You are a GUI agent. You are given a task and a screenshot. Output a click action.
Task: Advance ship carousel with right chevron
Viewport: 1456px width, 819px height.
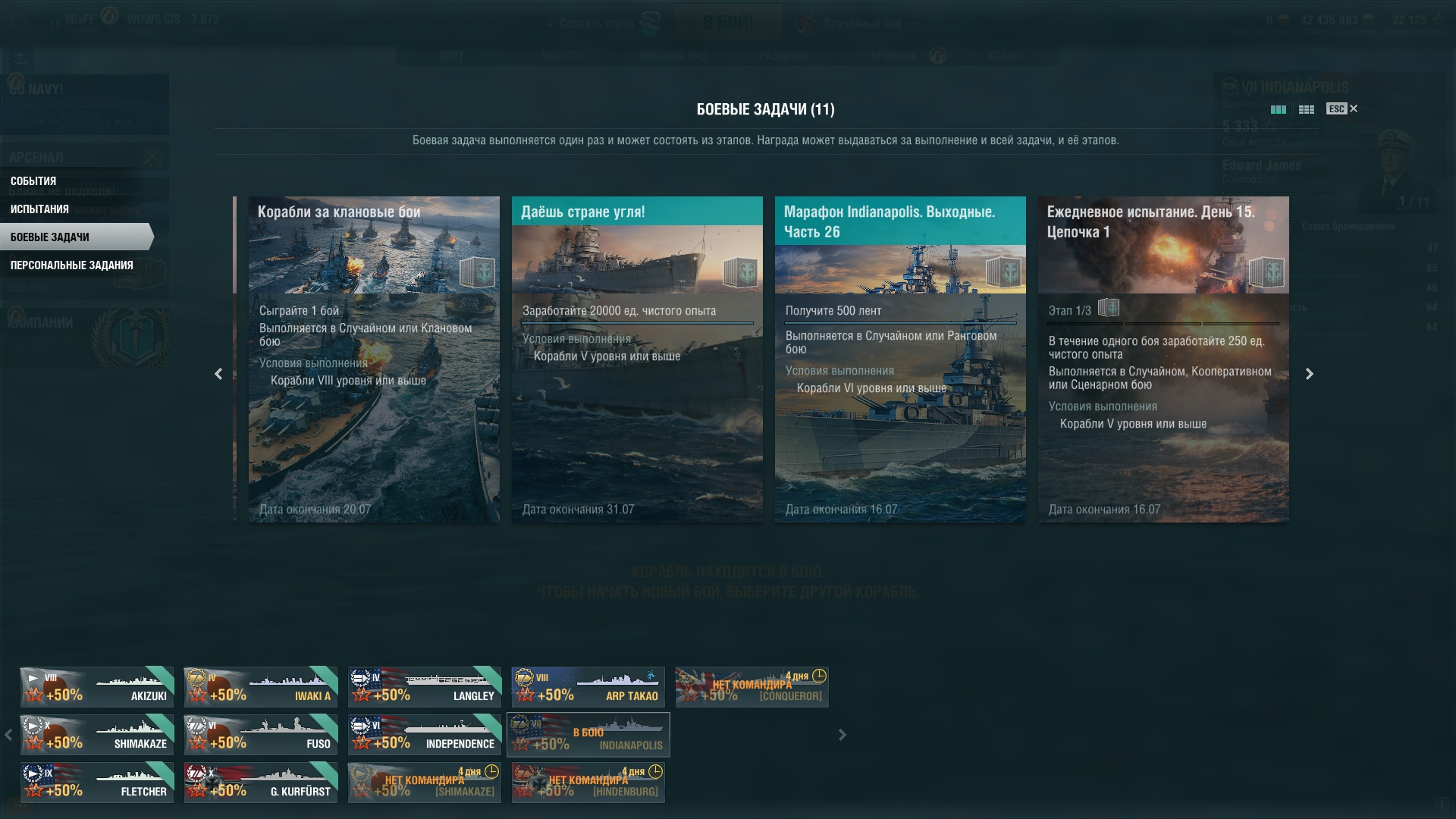(842, 735)
